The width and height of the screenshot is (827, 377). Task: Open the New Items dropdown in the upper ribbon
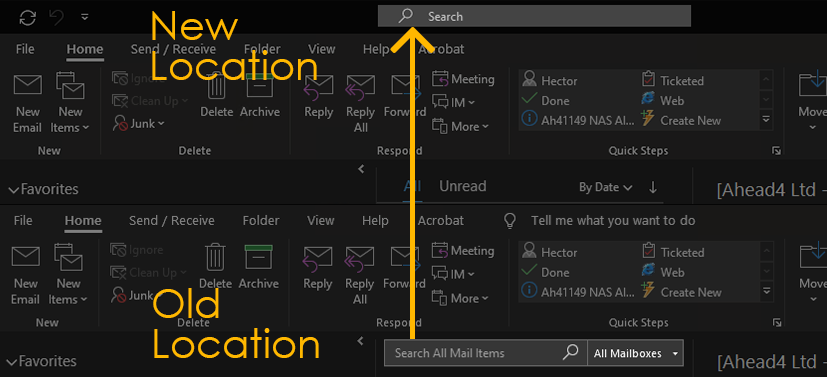click(70, 104)
